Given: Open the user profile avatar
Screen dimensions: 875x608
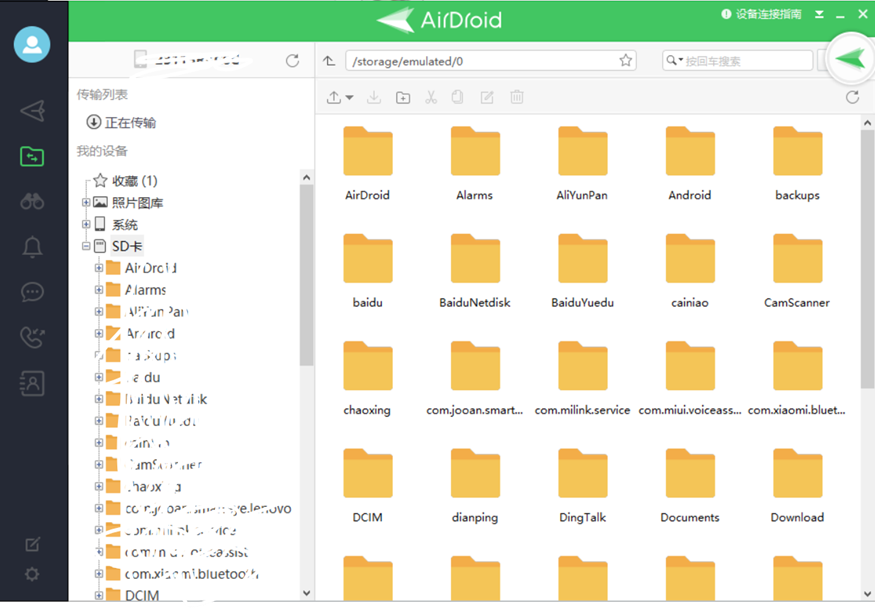Looking at the screenshot, I should pos(32,45).
